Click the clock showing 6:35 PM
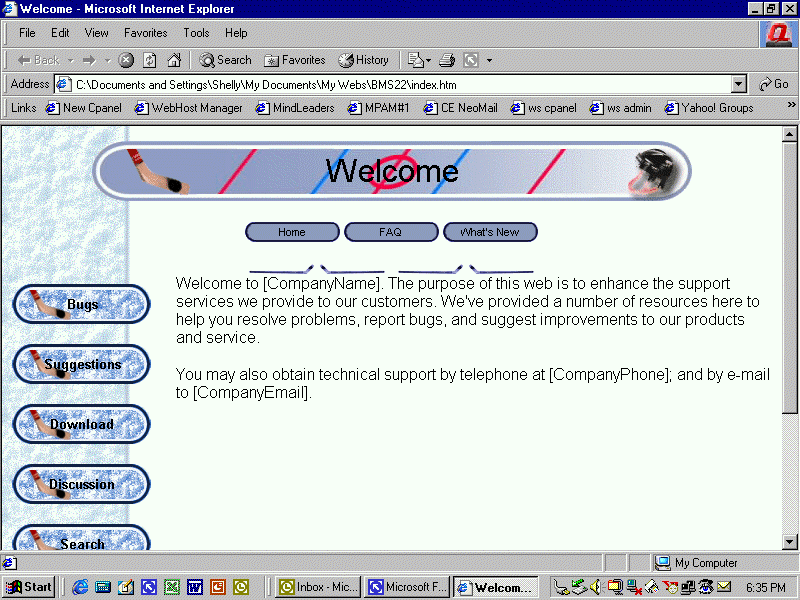The height and width of the screenshot is (600, 800). pyautogui.click(x=766, y=587)
